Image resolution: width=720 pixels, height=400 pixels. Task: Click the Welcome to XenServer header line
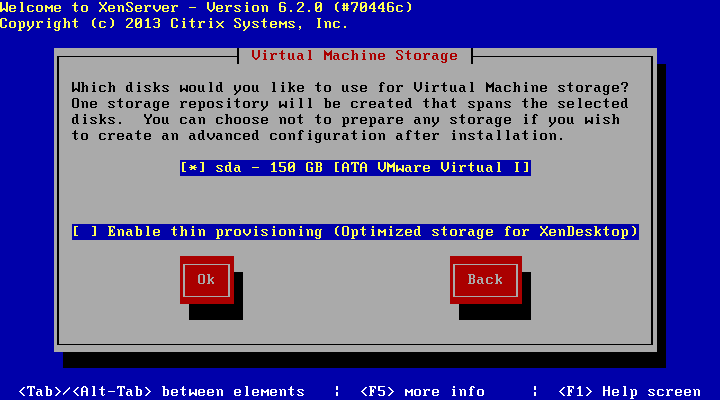click(207, 7)
